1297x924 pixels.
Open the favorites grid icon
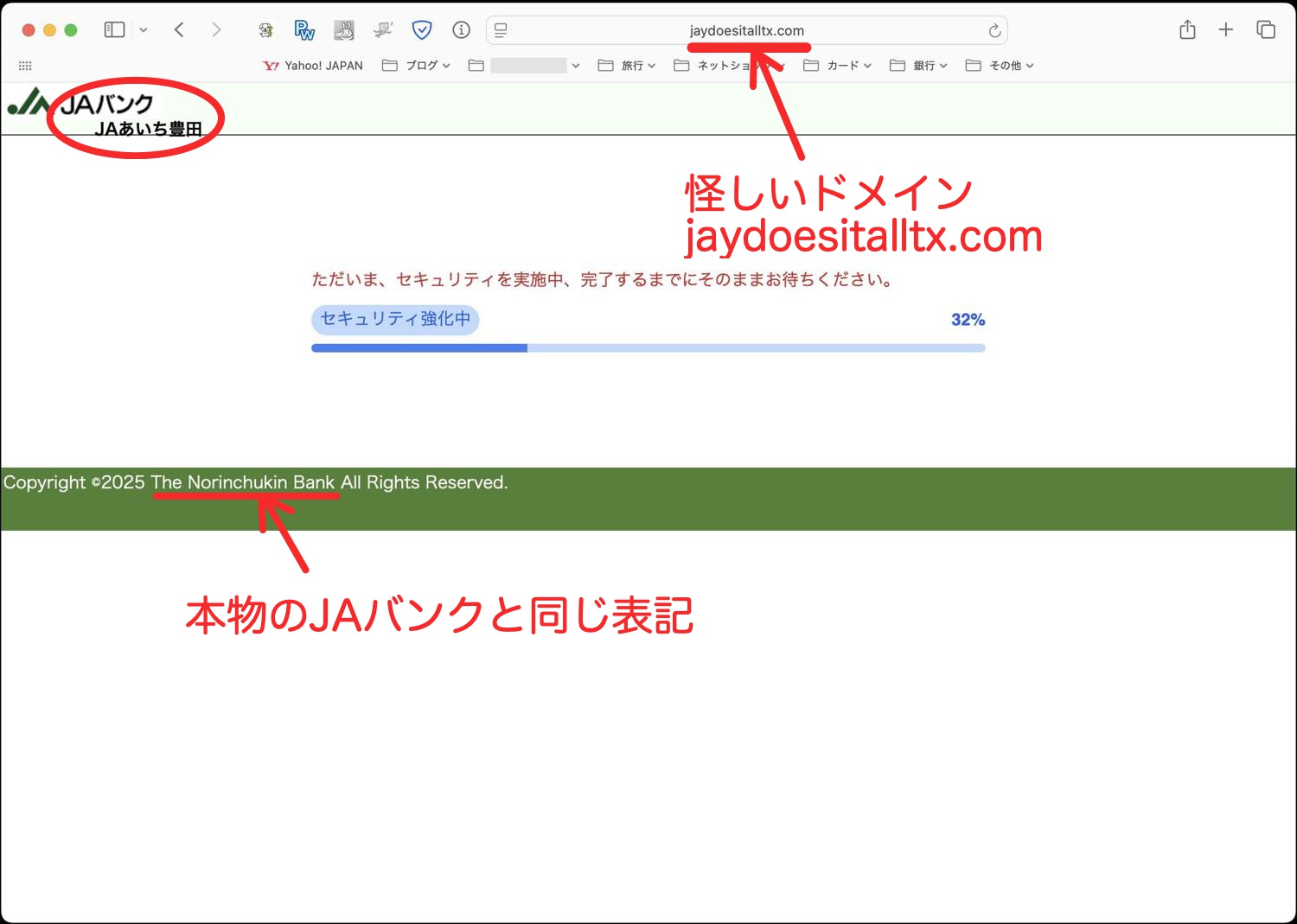(25, 66)
